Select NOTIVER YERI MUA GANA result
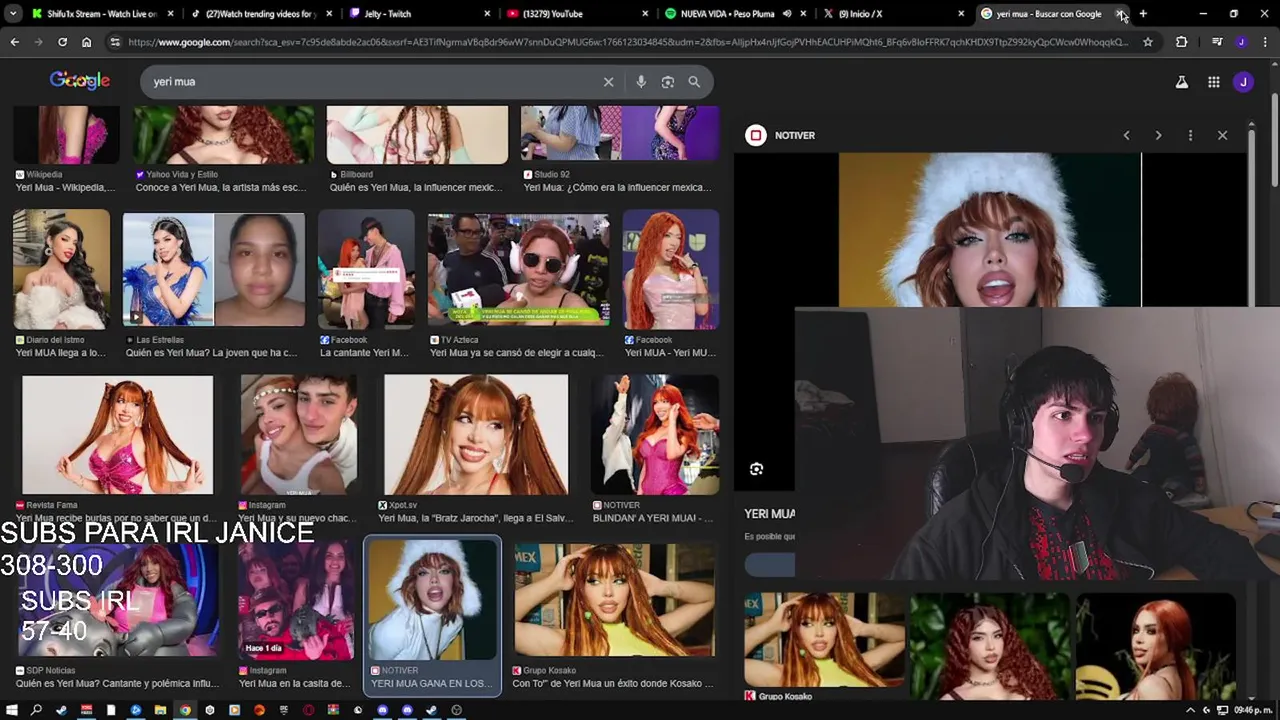Image resolution: width=1280 pixels, height=720 pixels. coord(432,615)
